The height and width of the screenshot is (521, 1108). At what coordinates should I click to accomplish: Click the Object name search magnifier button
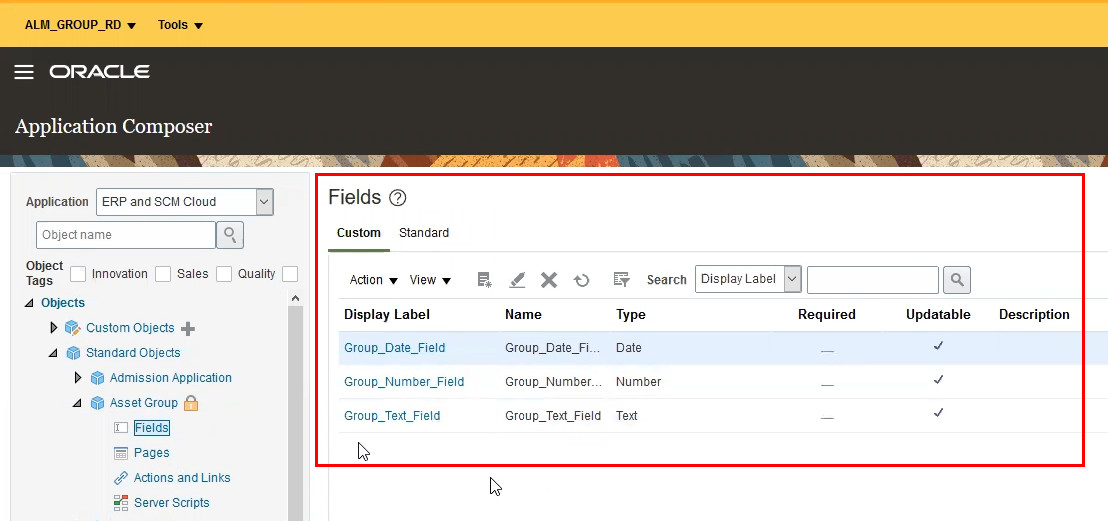[230, 235]
